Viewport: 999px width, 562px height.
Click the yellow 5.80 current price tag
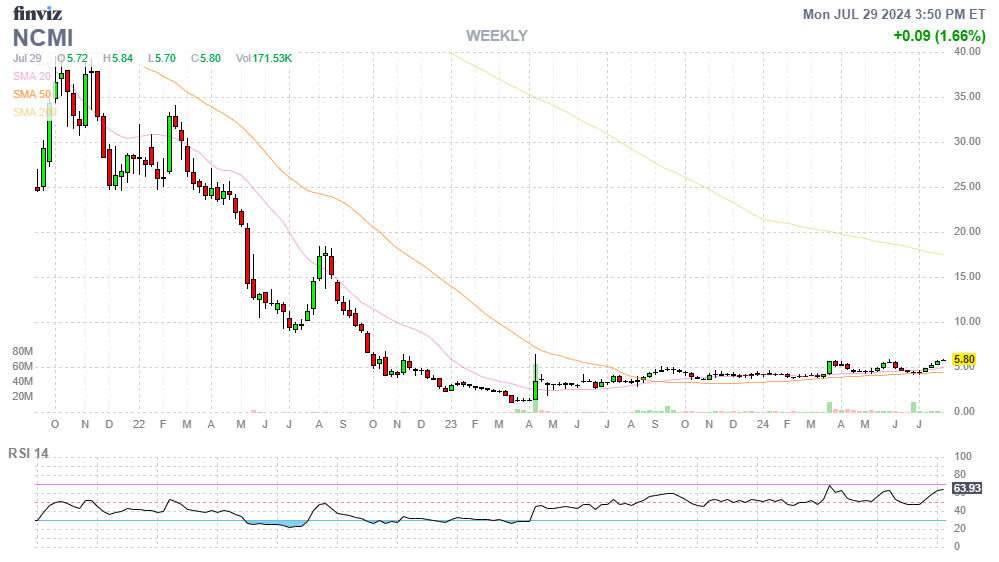point(963,359)
